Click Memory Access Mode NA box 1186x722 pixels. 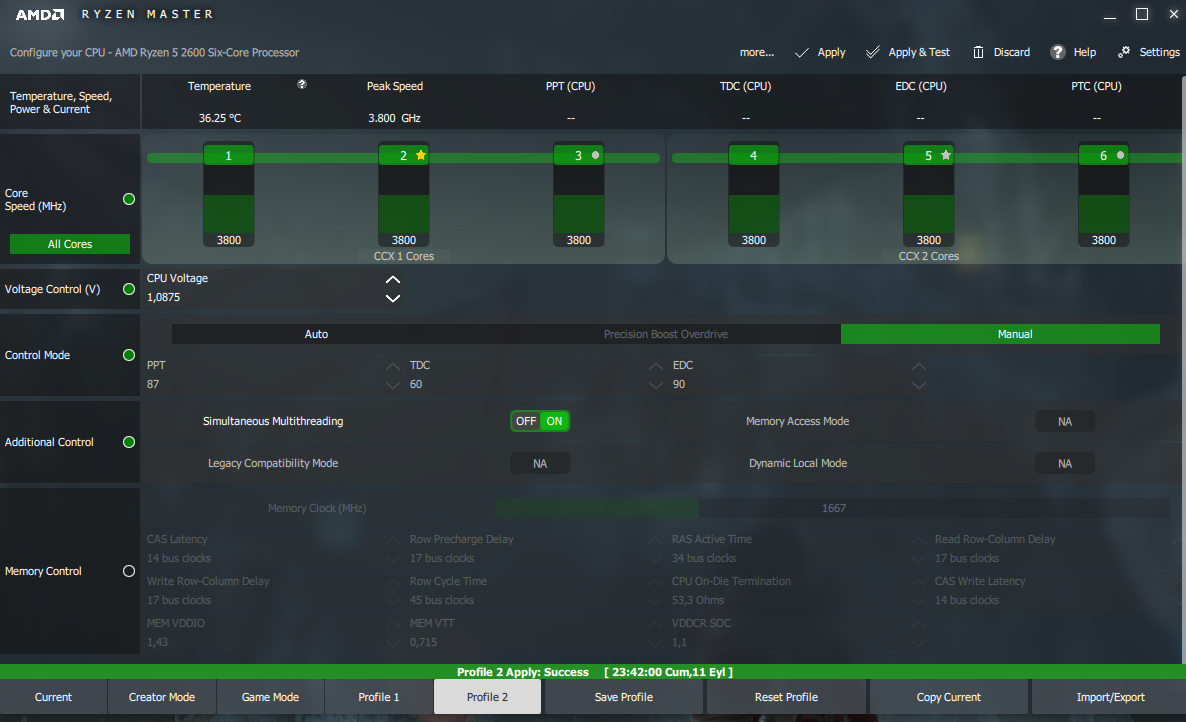tap(1064, 421)
